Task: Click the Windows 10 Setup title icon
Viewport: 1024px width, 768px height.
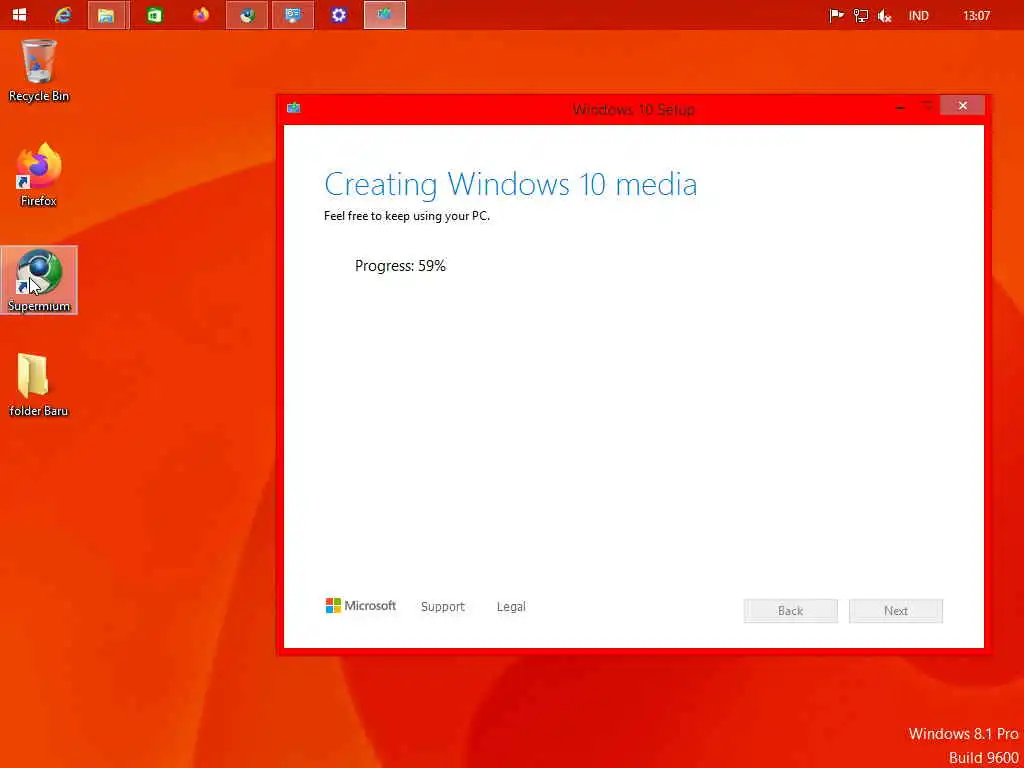Action: (294, 108)
